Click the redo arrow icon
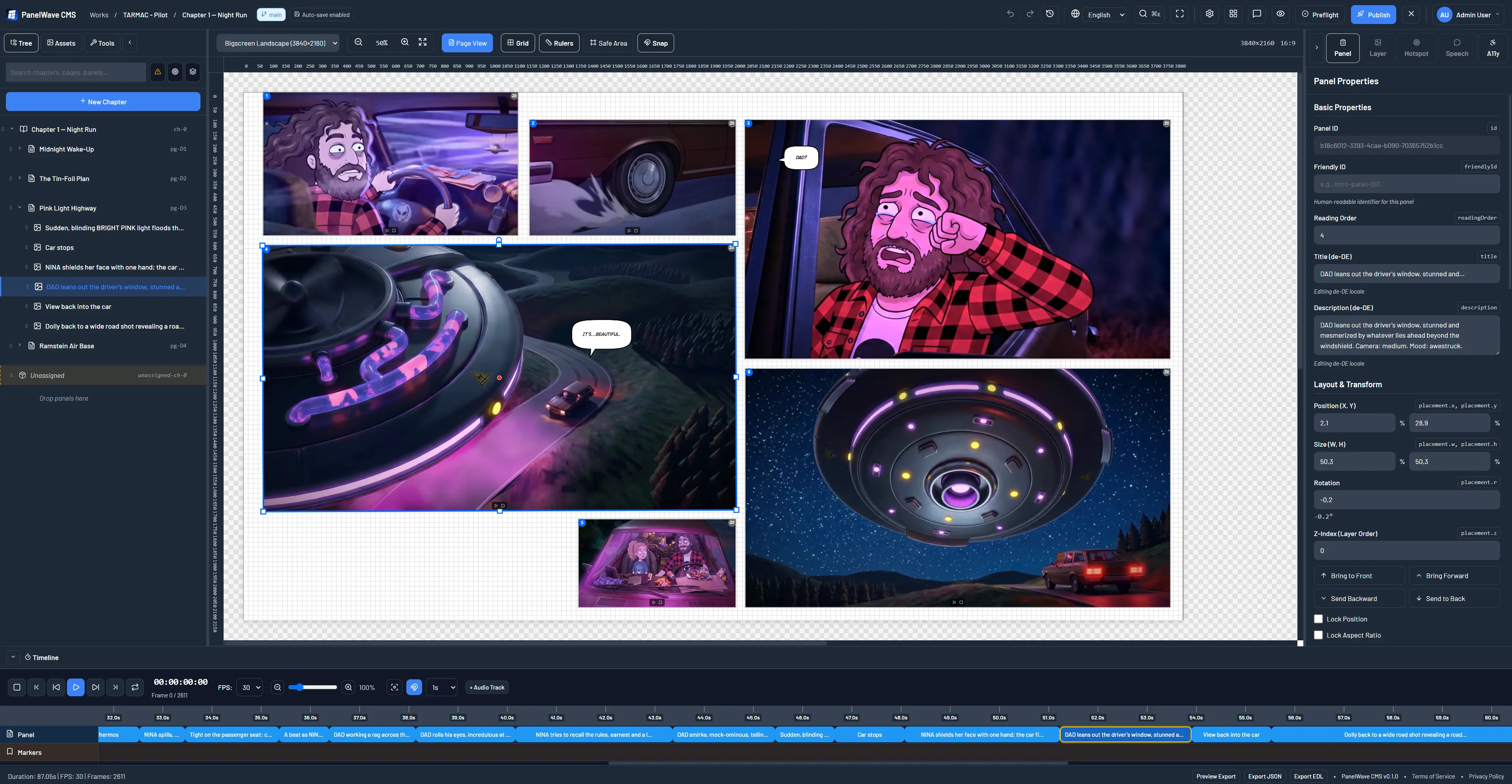The width and height of the screenshot is (1512, 784). tap(1030, 14)
